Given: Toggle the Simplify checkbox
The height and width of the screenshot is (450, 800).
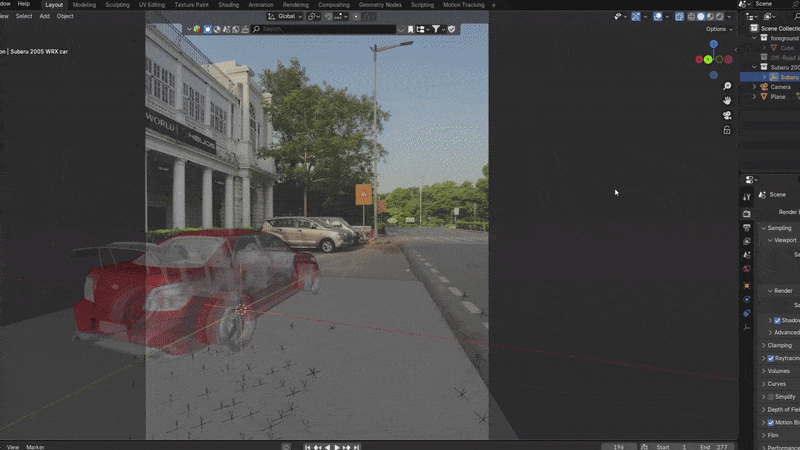Looking at the screenshot, I should pyautogui.click(x=771, y=397).
